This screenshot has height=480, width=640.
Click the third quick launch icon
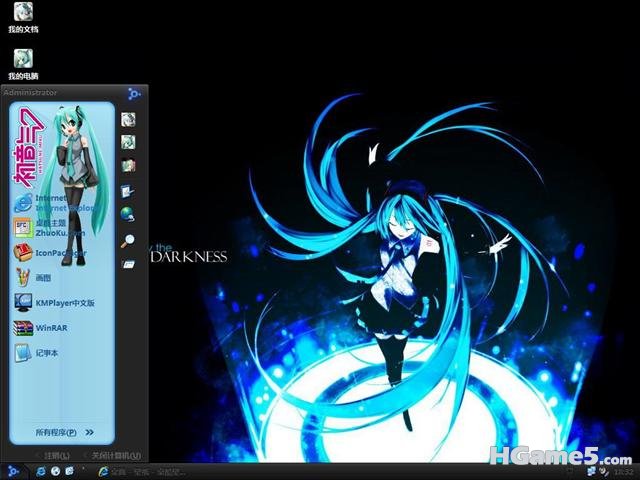pyautogui.click(x=69, y=471)
